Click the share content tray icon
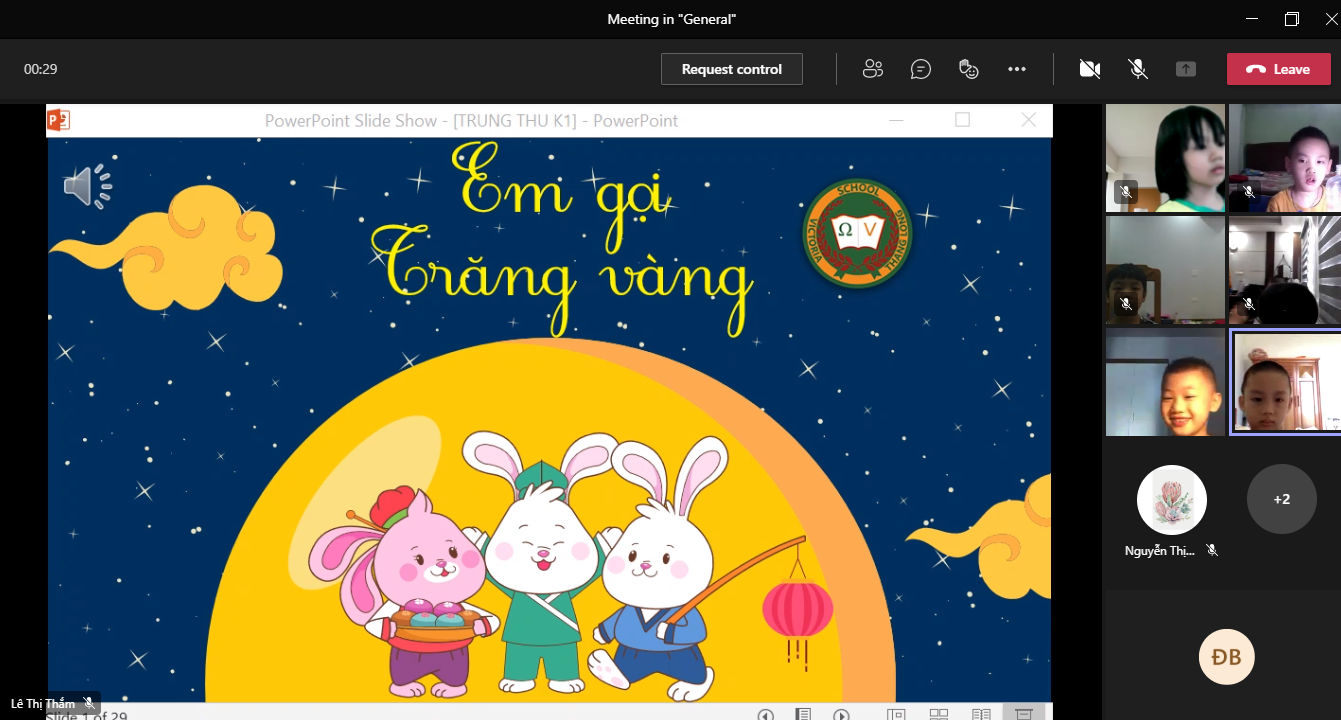Screen dimensions: 1341x720 click(1185, 69)
